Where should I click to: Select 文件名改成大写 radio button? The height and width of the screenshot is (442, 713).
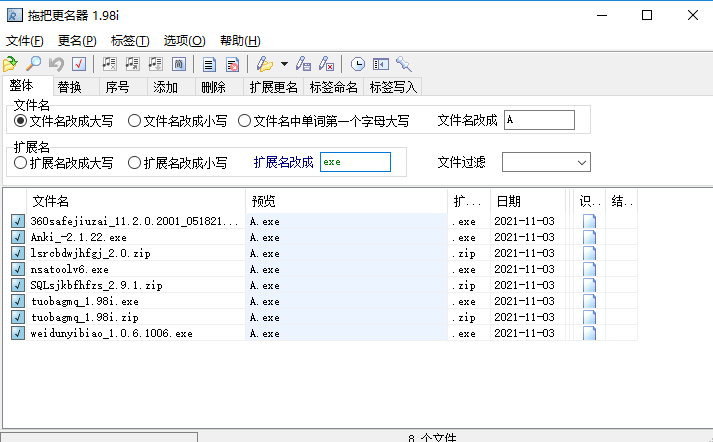coord(20,121)
